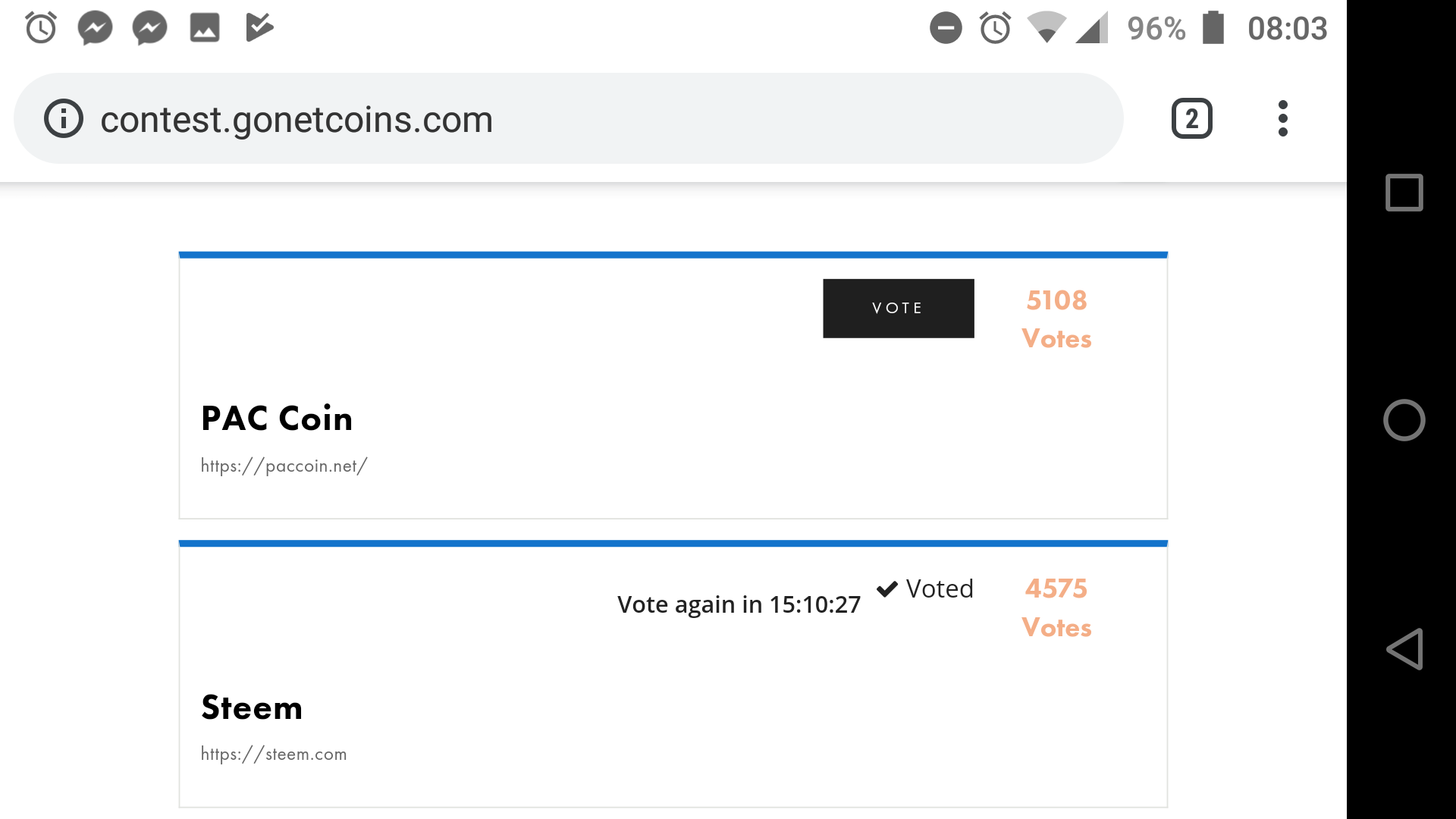
Task: Tap the site info icon in address bar
Action: (x=64, y=119)
